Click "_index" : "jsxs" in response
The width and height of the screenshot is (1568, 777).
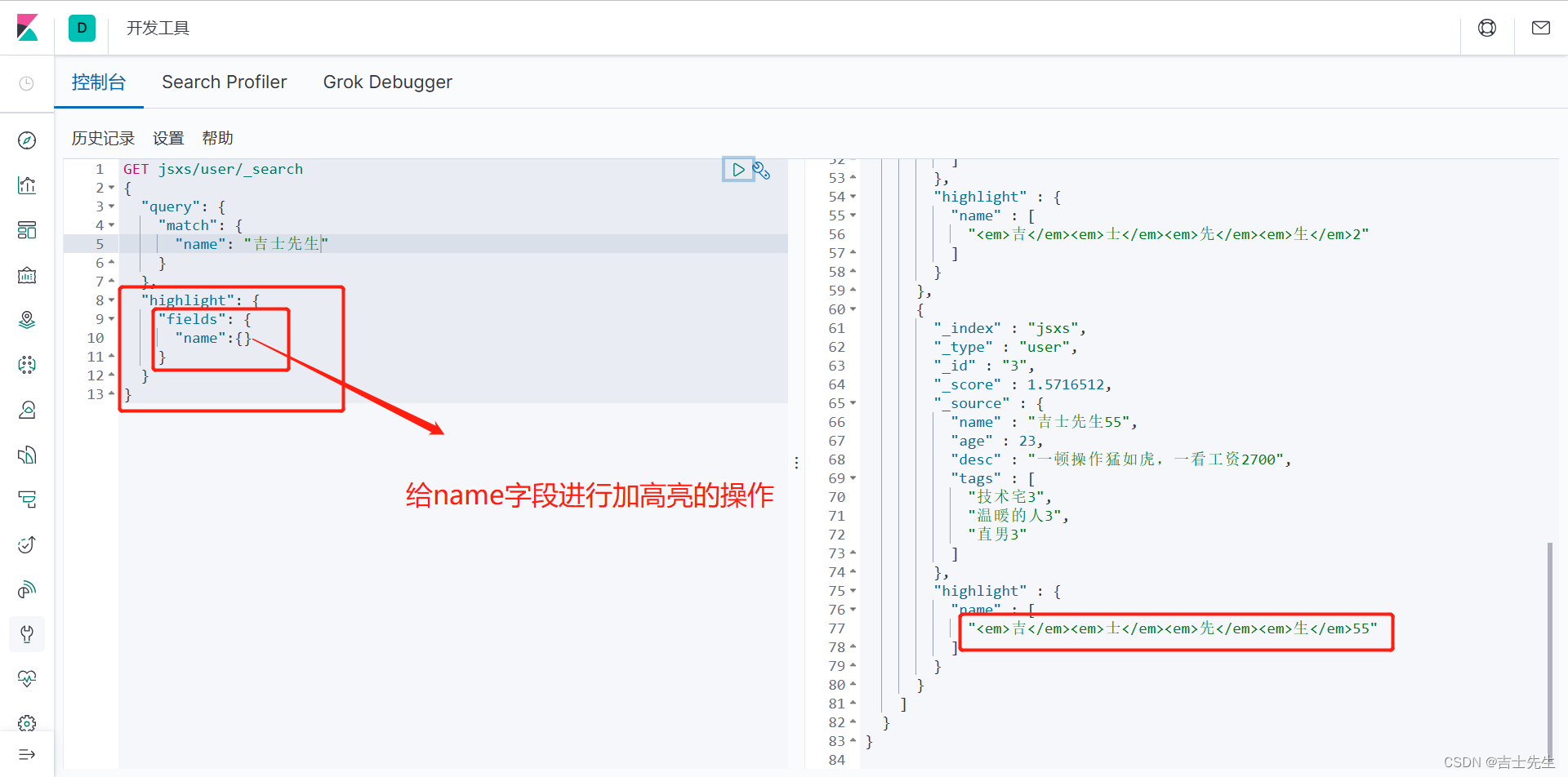click(1010, 328)
